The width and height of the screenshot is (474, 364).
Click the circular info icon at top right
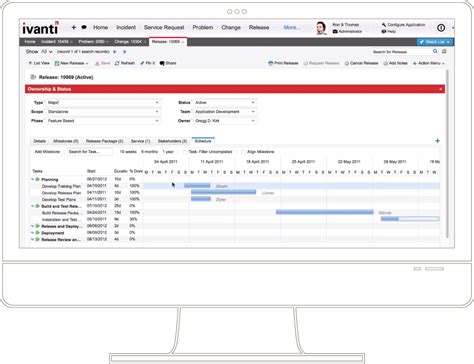441,28
